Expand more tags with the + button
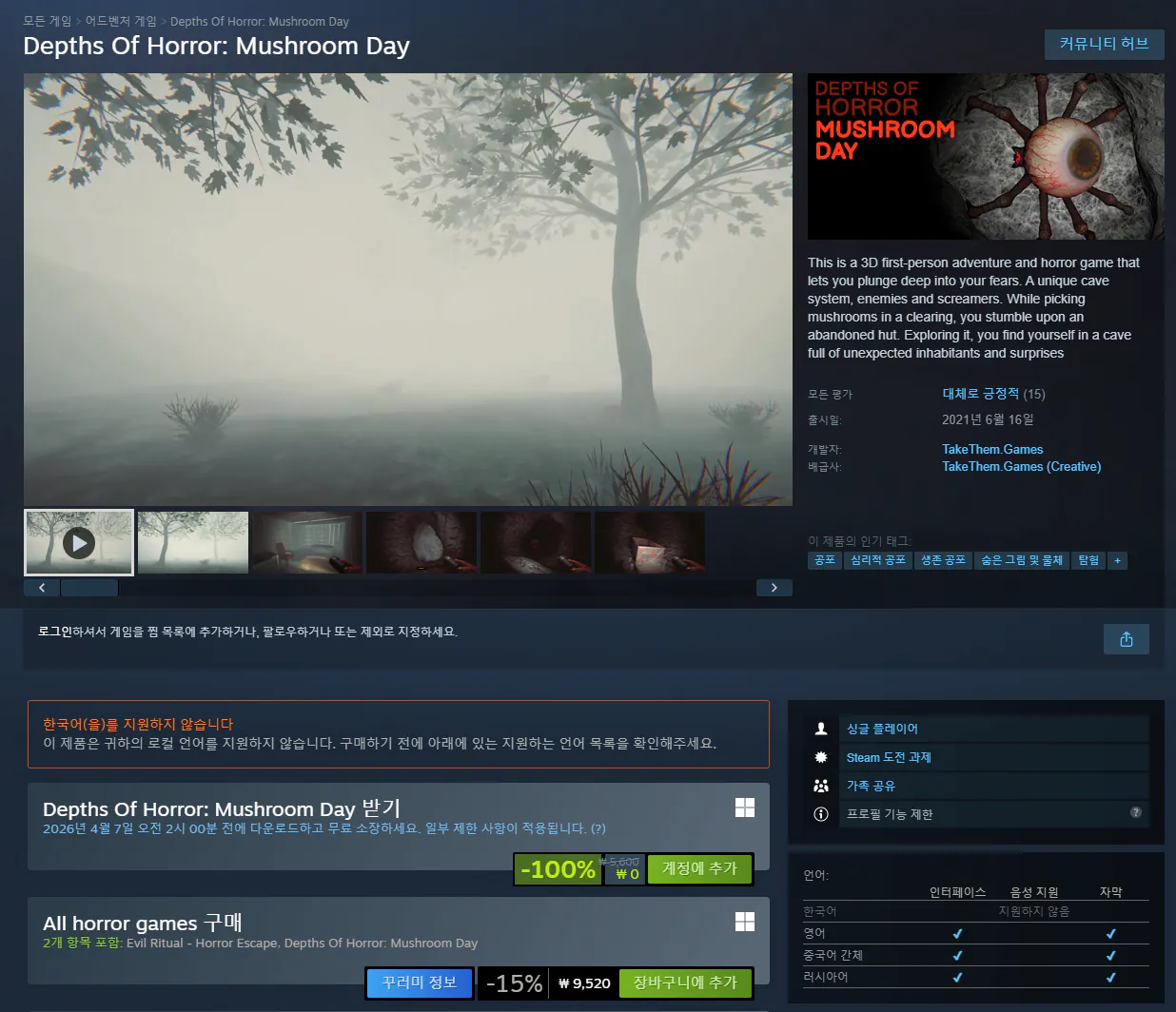1176x1012 pixels. [x=1117, y=560]
